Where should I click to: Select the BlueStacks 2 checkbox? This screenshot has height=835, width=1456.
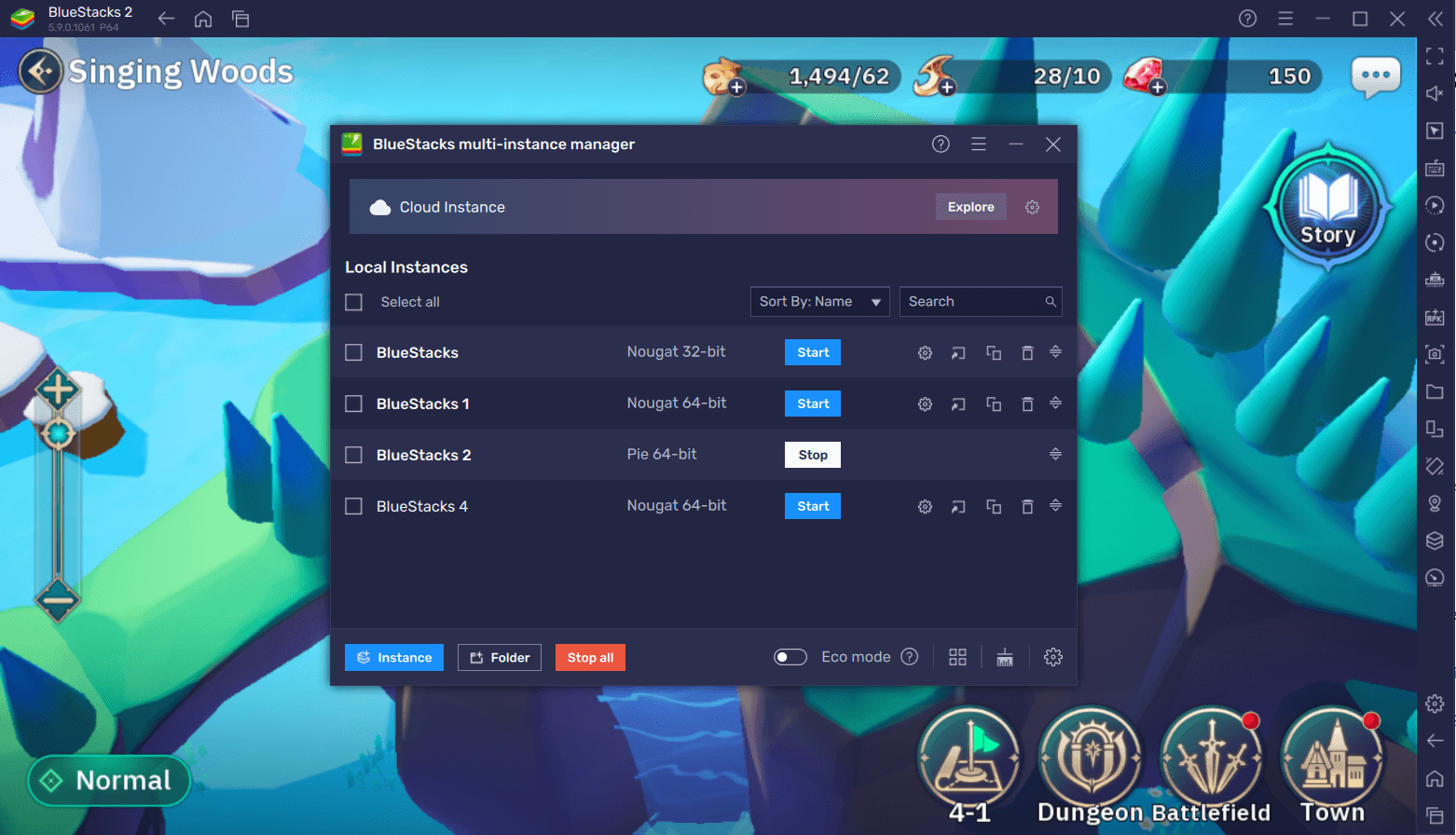354,456
